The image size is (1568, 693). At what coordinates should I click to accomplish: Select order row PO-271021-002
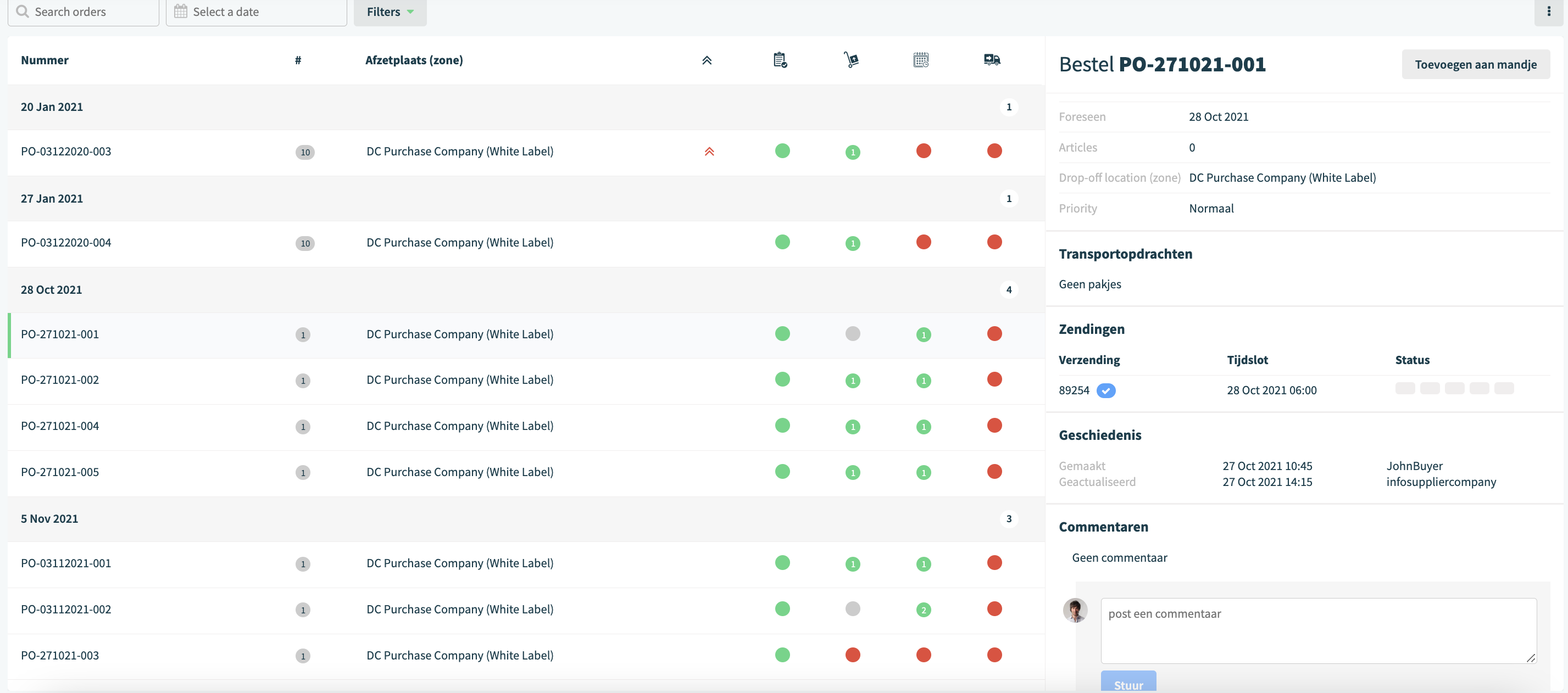click(x=526, y=380)
